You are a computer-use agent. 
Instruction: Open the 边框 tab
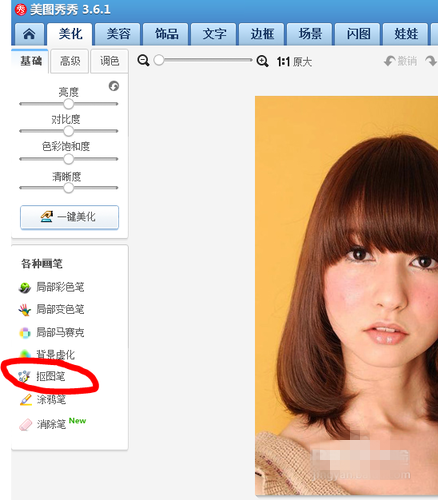pyautogui.click(x=262, y=34)
